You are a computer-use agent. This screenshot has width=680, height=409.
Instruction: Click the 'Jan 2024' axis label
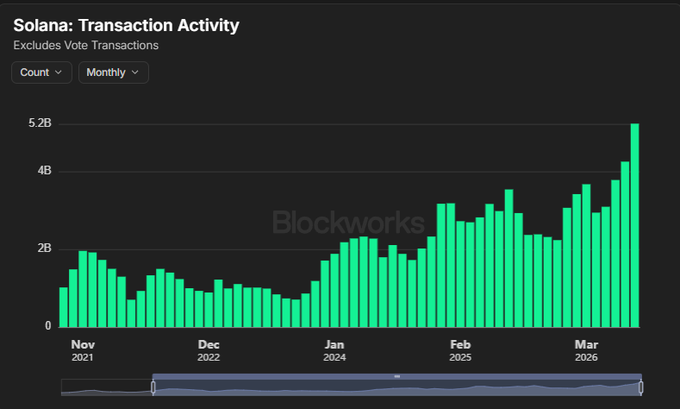[x=334, y=350]
